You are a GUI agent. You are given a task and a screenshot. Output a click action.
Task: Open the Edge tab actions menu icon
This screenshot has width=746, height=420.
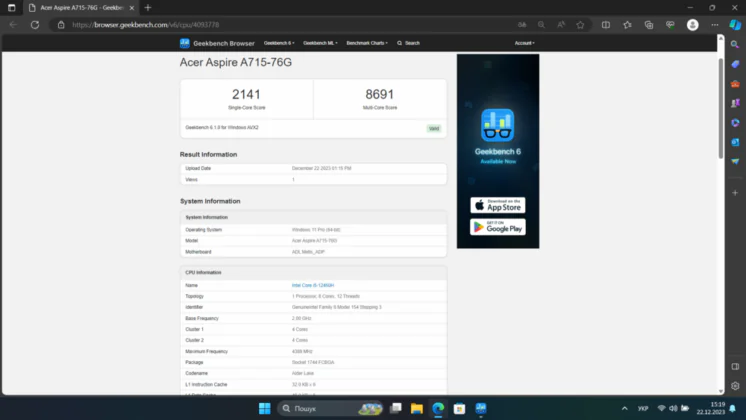[11, 8]
